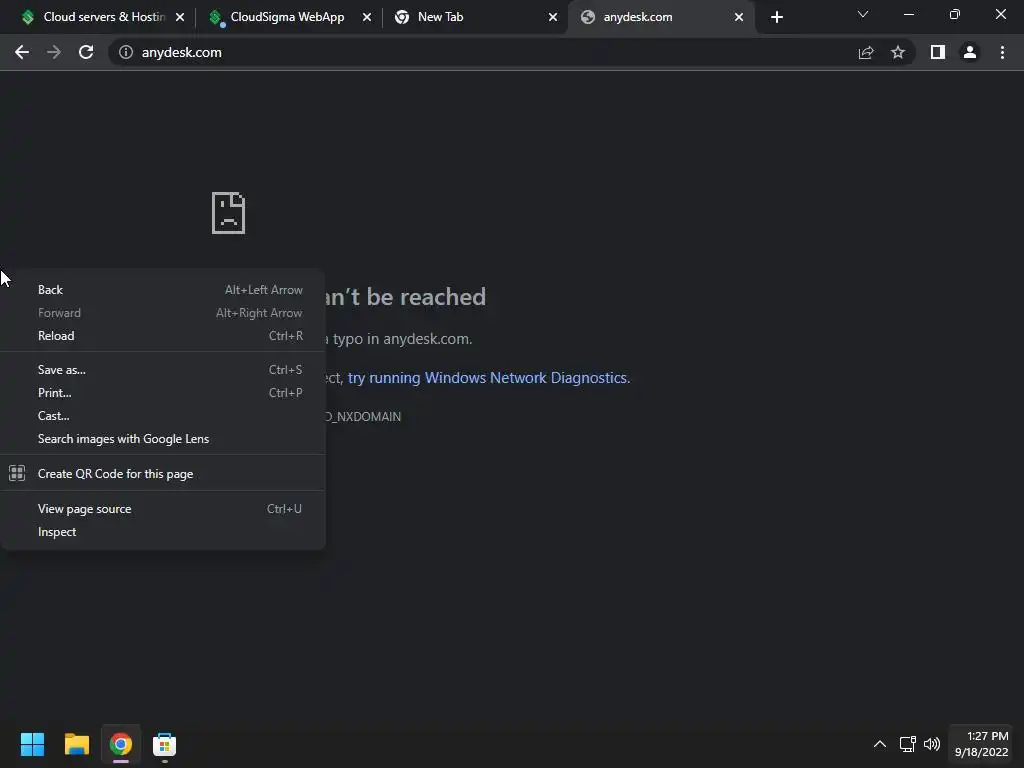The image size is (1024, 768).
Task: Select View page source menu entry
Action: 163,509
